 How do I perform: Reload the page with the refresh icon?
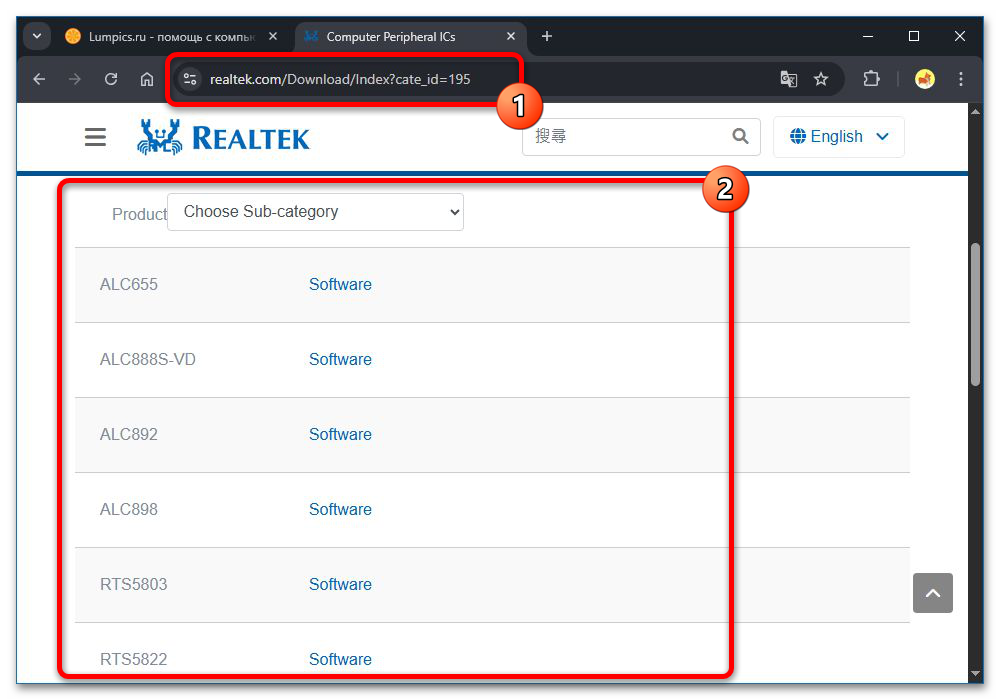(x=111, y=79)
